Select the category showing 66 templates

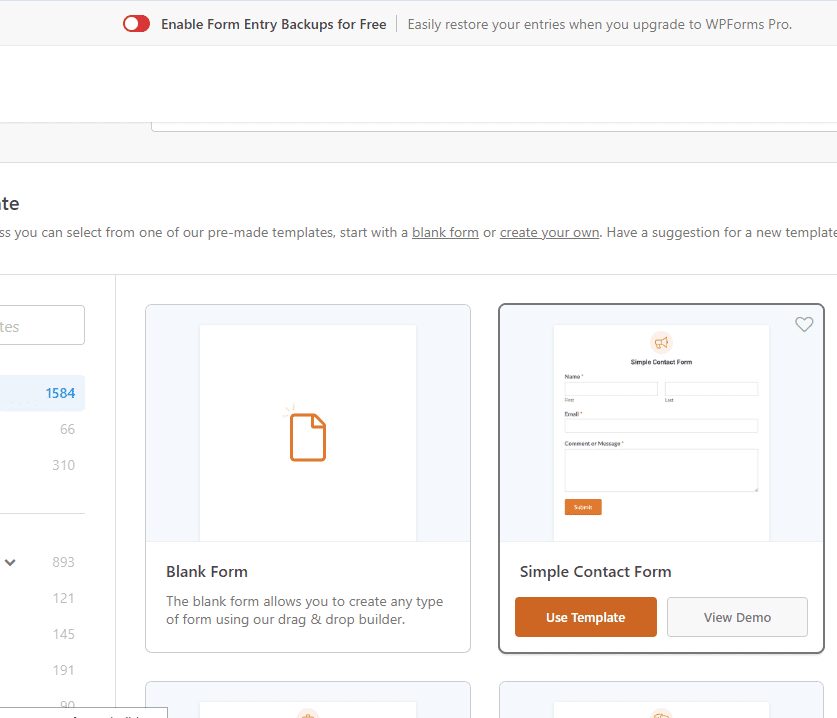pos(40,429)
